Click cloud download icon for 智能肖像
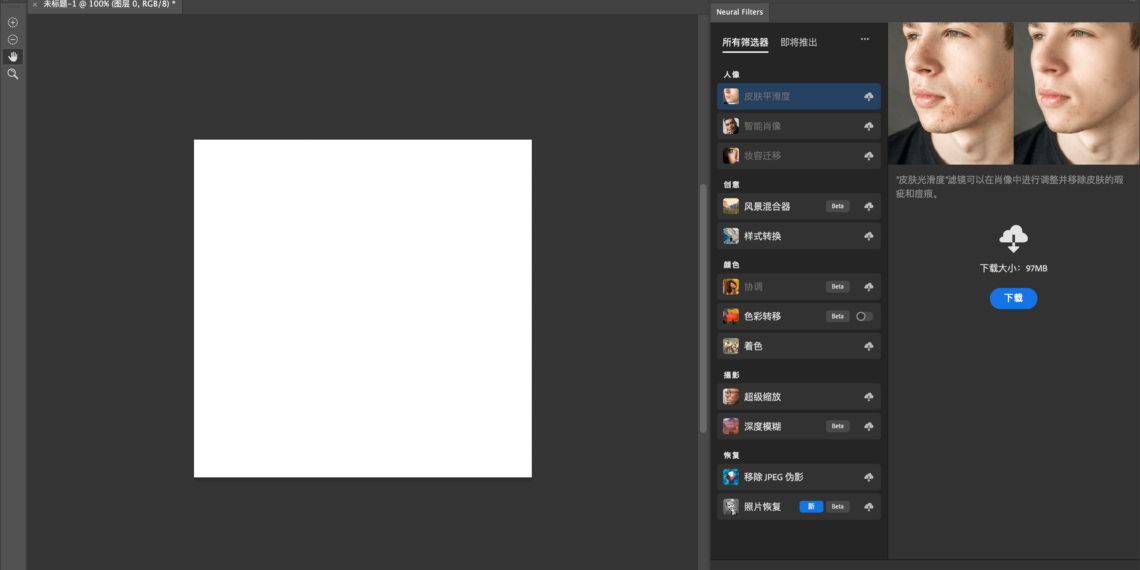 point(868,127)
